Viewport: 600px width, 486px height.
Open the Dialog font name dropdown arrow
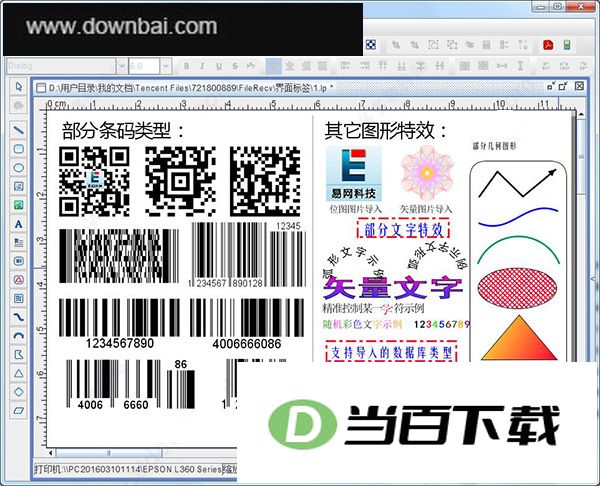pyautogui.click(x=122, y=66)
